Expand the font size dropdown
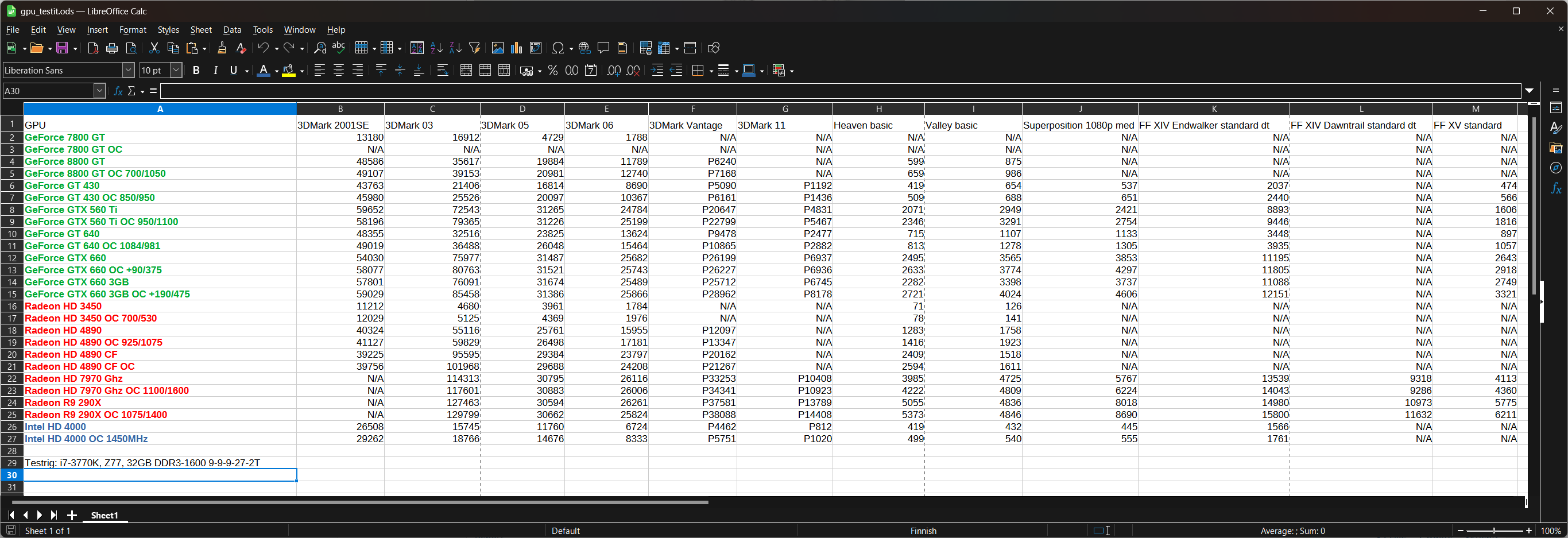 pos(176,71)
